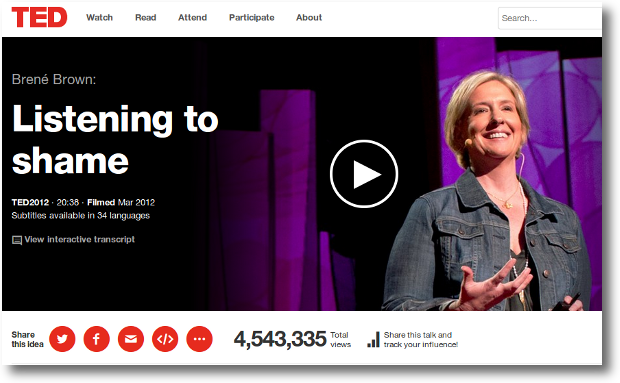The width and height of the screenshot is (620, 383).
Task: Share the talk on Twitter
Action: 62,339
